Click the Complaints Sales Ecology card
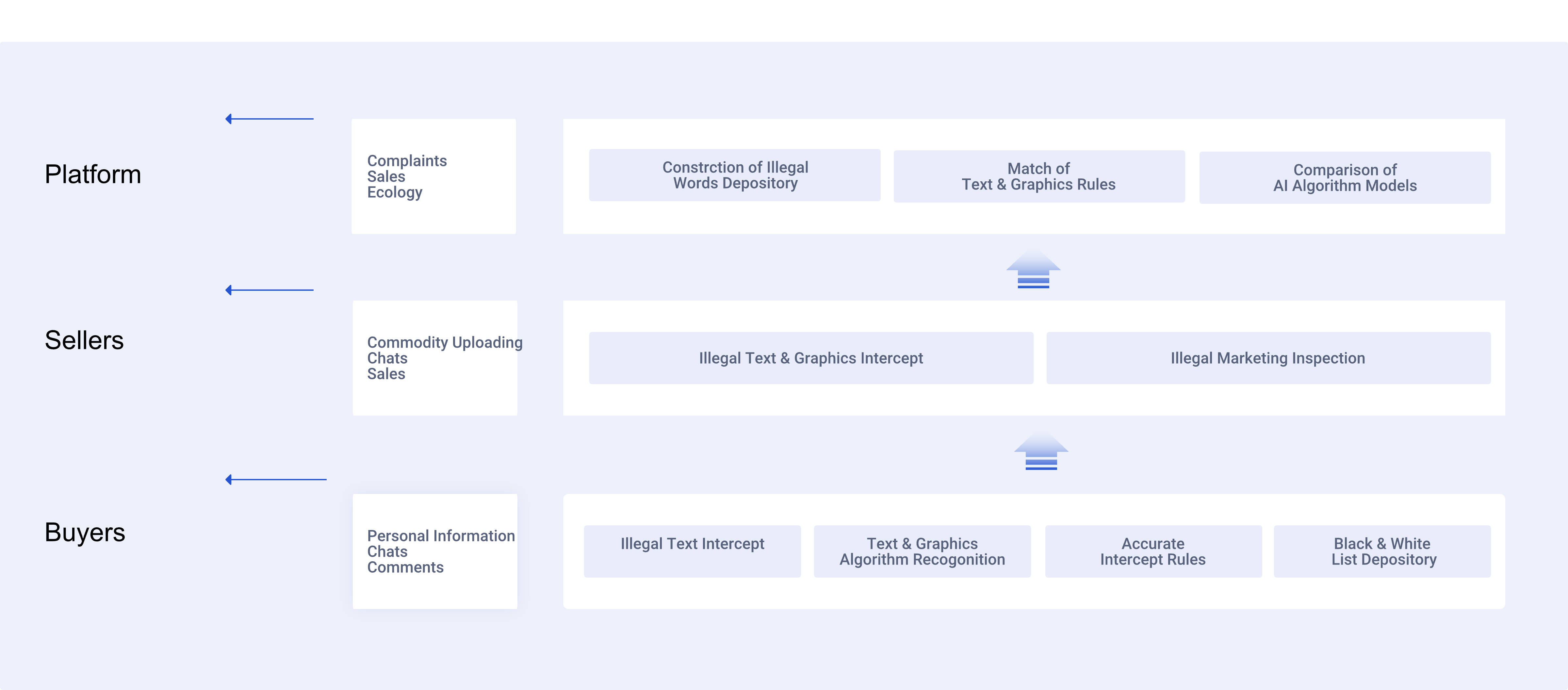 [433, 177]
